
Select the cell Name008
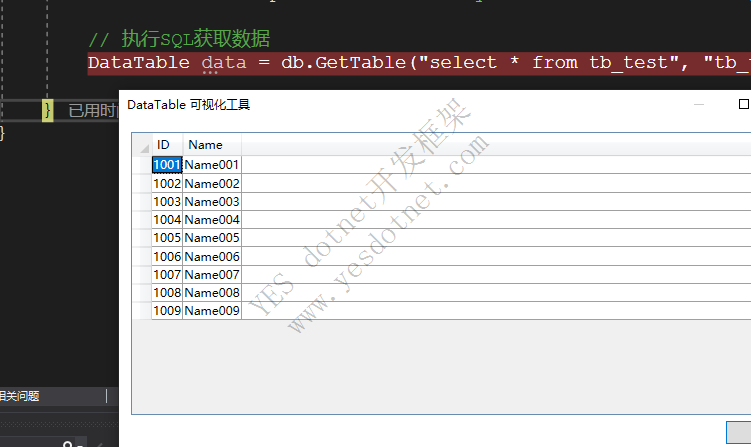tap(212, 292)
